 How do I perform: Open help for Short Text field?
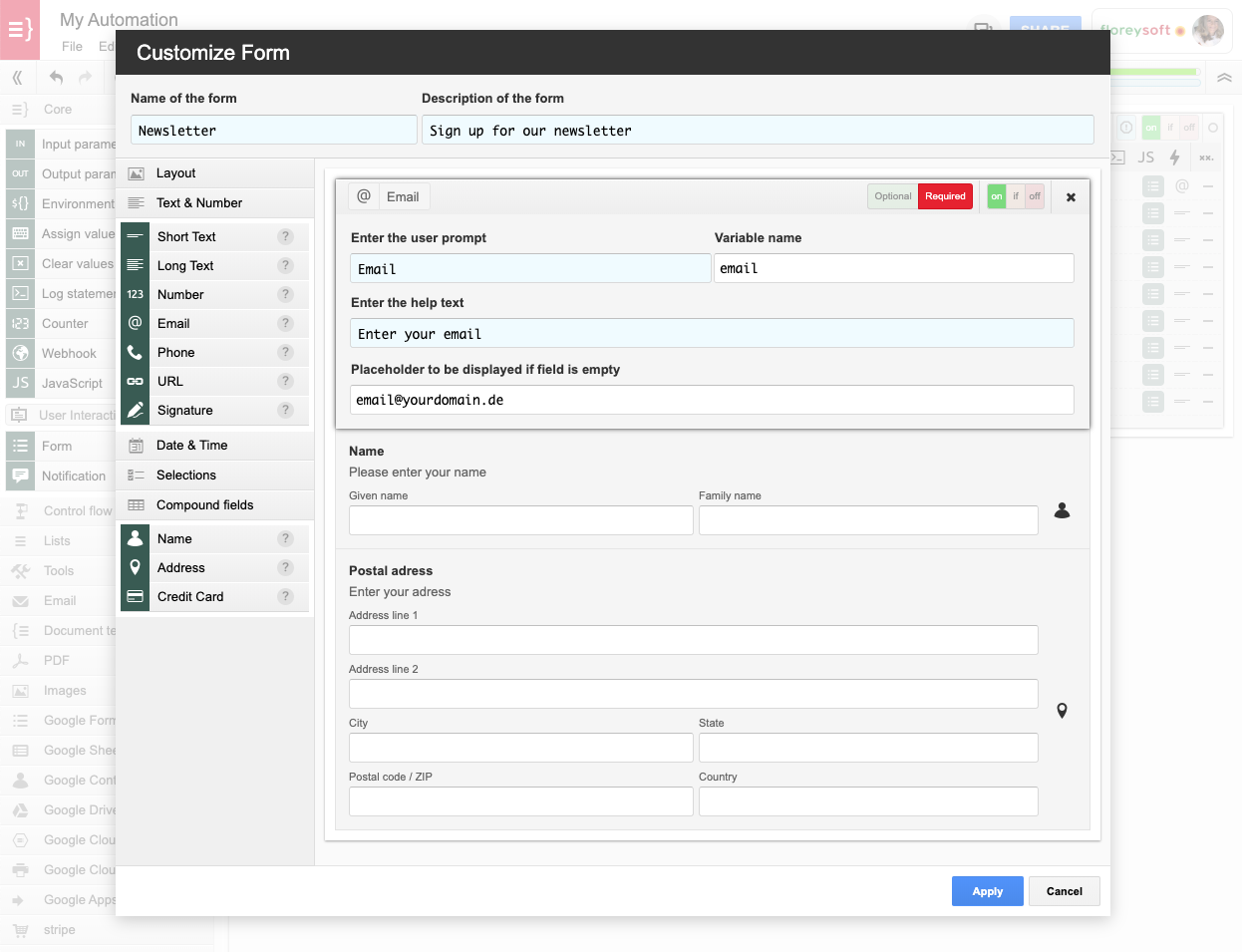tap(286, 236)
